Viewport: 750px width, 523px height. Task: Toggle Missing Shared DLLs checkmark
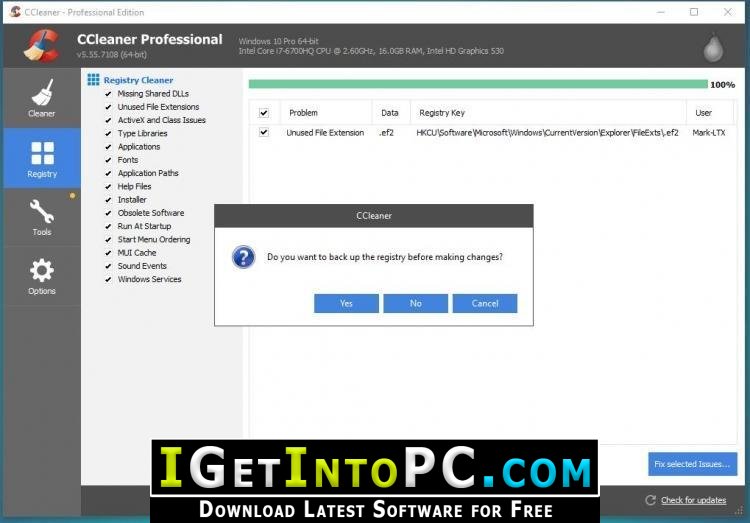click(108, 94)
